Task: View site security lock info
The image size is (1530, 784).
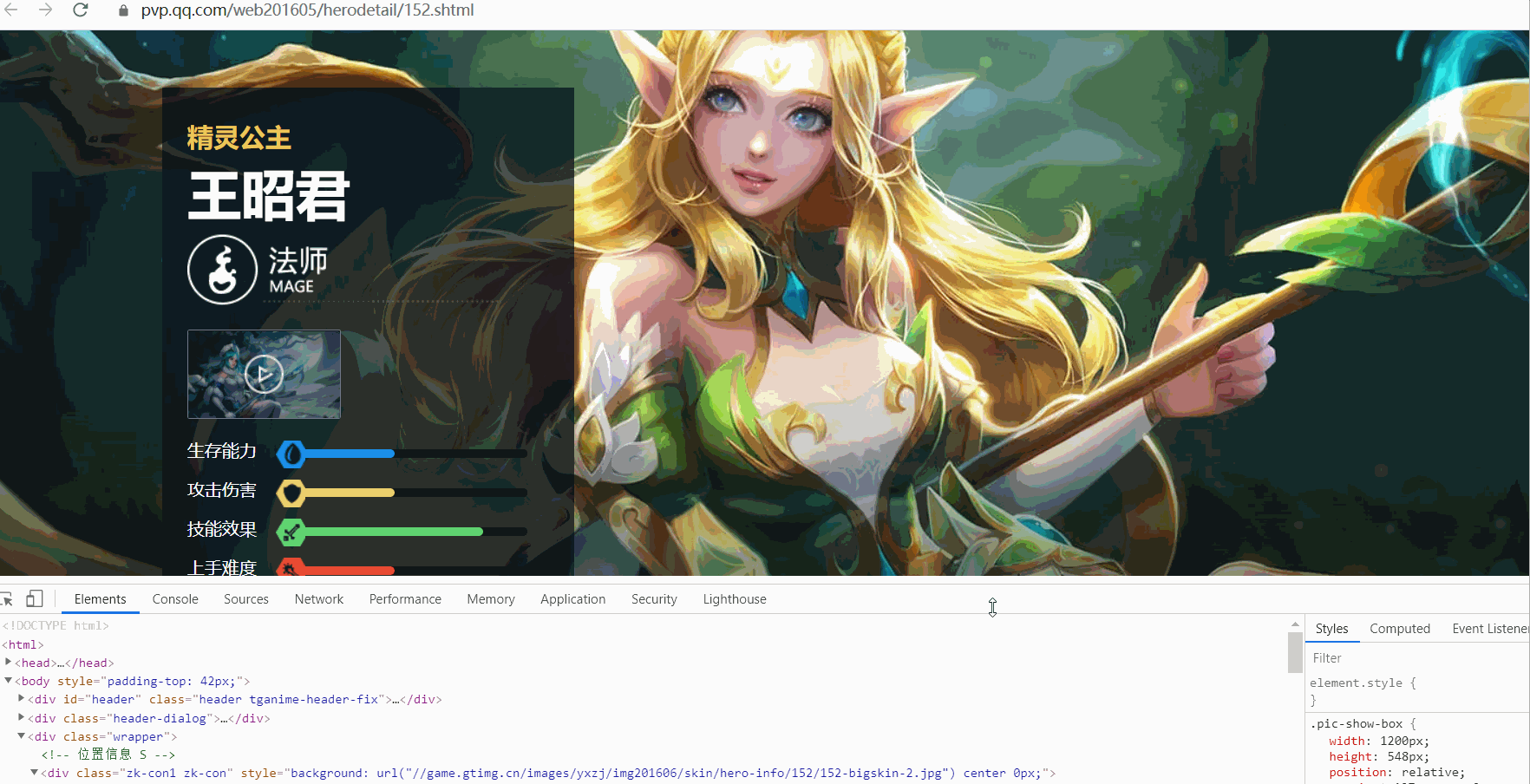Action: tap(123, 10)
